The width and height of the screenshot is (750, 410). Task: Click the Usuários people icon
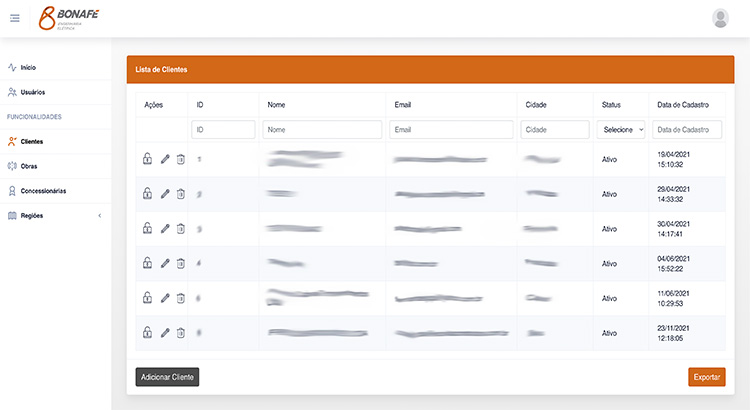12,92
